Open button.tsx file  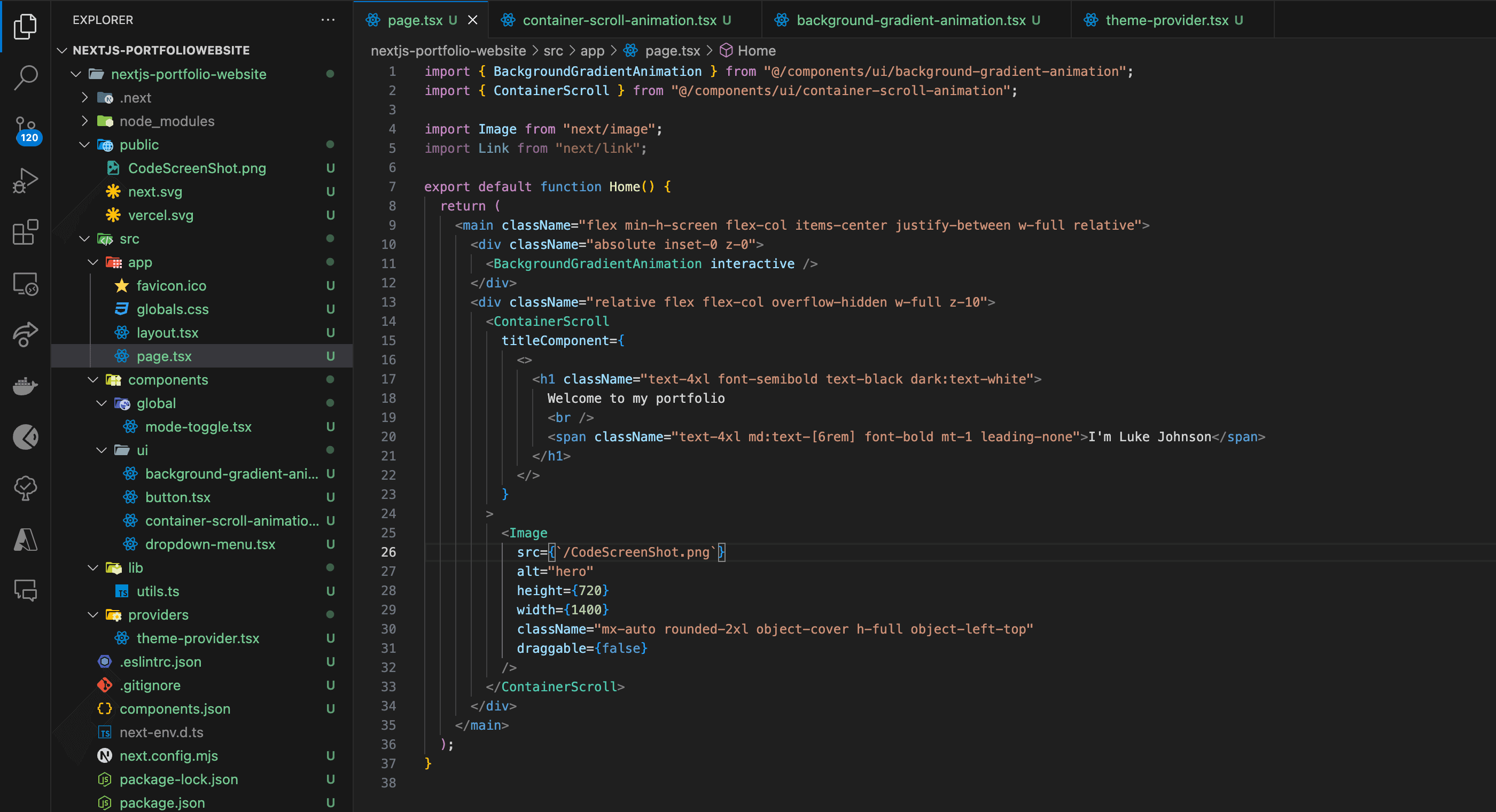coord(201,497)
